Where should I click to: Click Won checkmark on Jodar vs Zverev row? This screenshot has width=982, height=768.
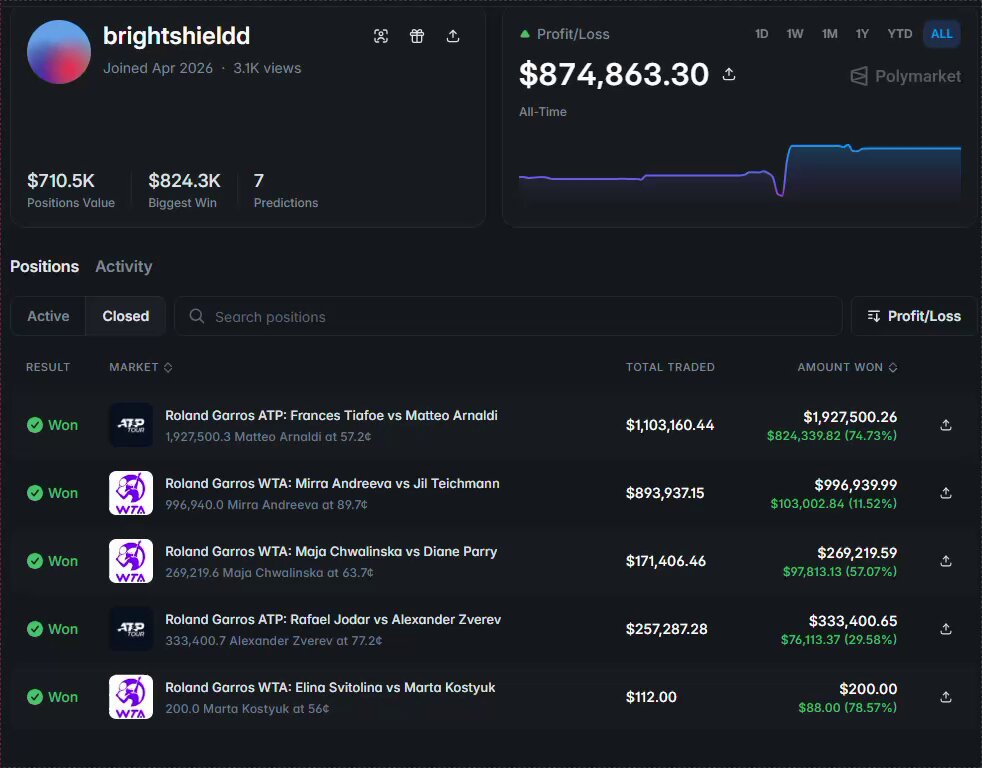click(35, 629)
